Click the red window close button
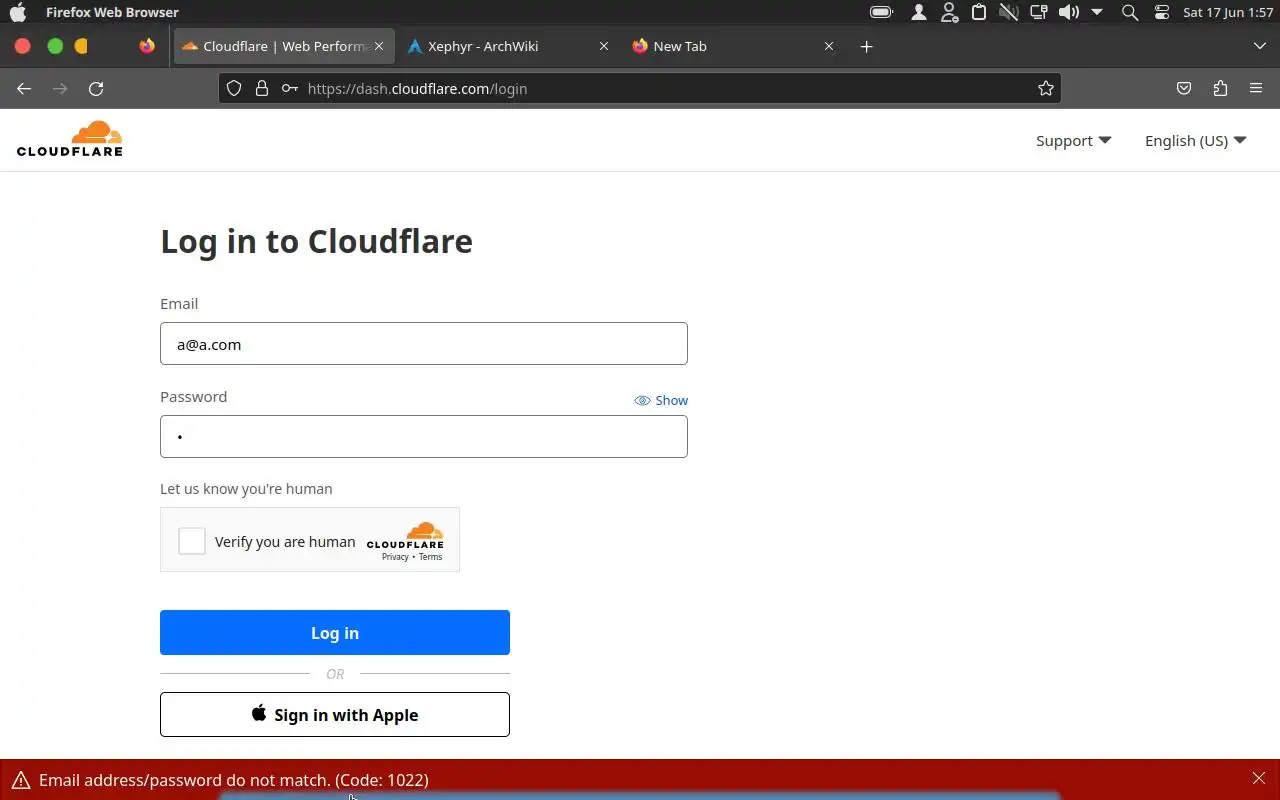 23,46
